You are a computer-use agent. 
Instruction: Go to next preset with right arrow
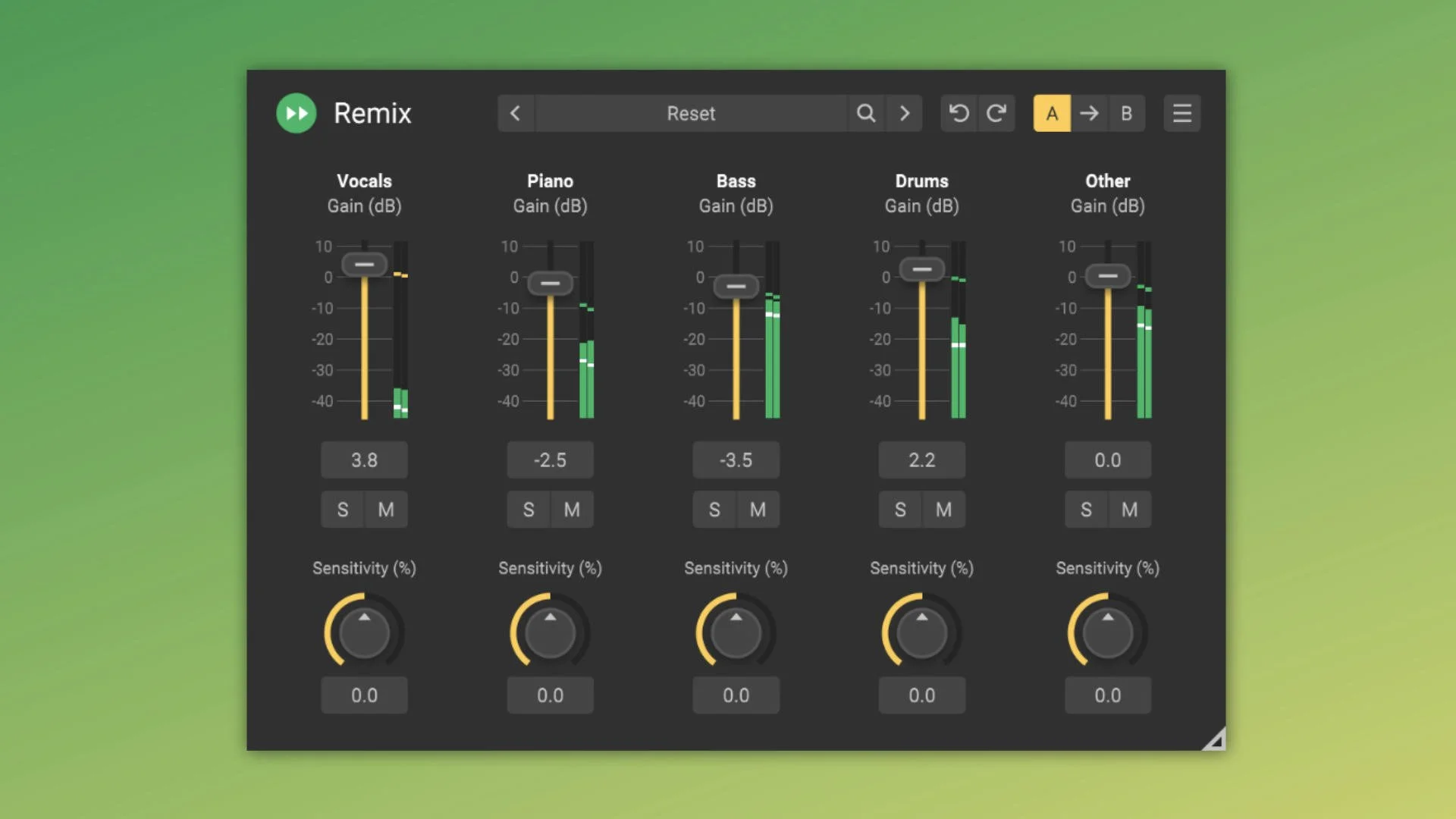coord(904,113)
